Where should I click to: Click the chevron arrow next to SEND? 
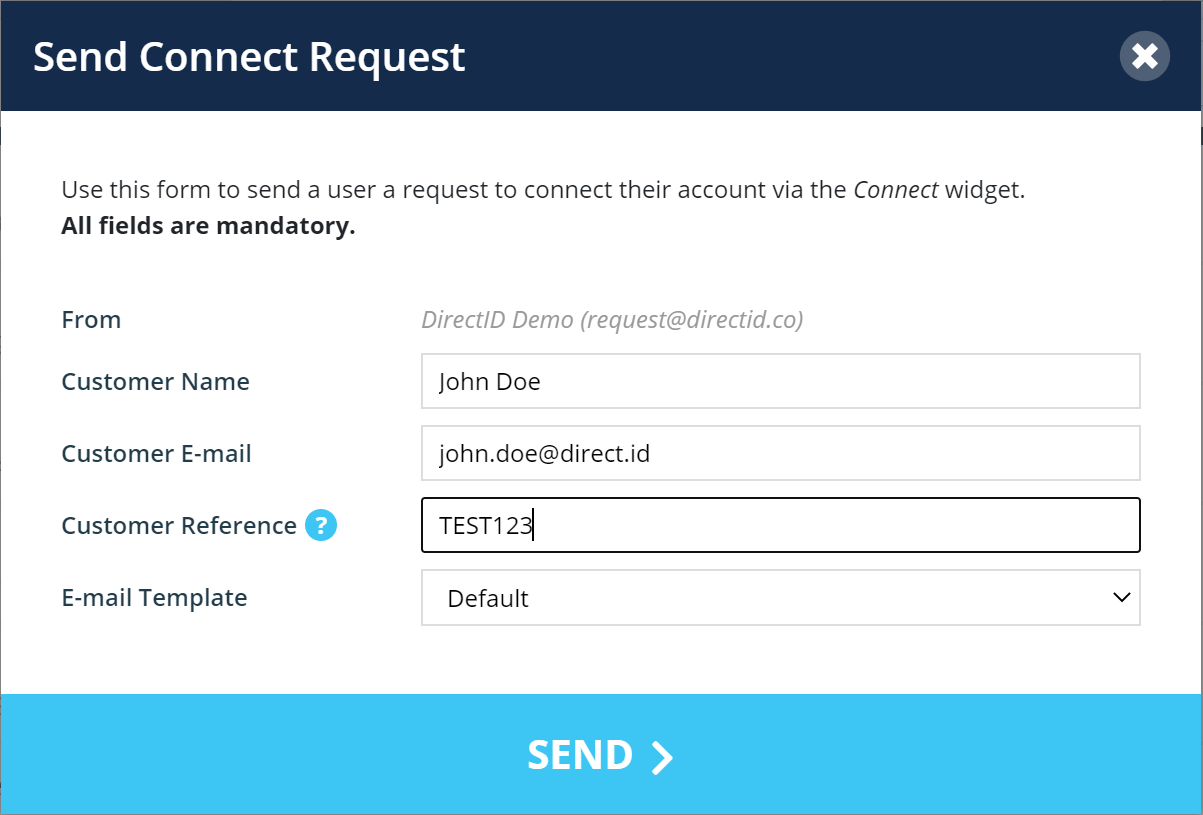point(662,757)
